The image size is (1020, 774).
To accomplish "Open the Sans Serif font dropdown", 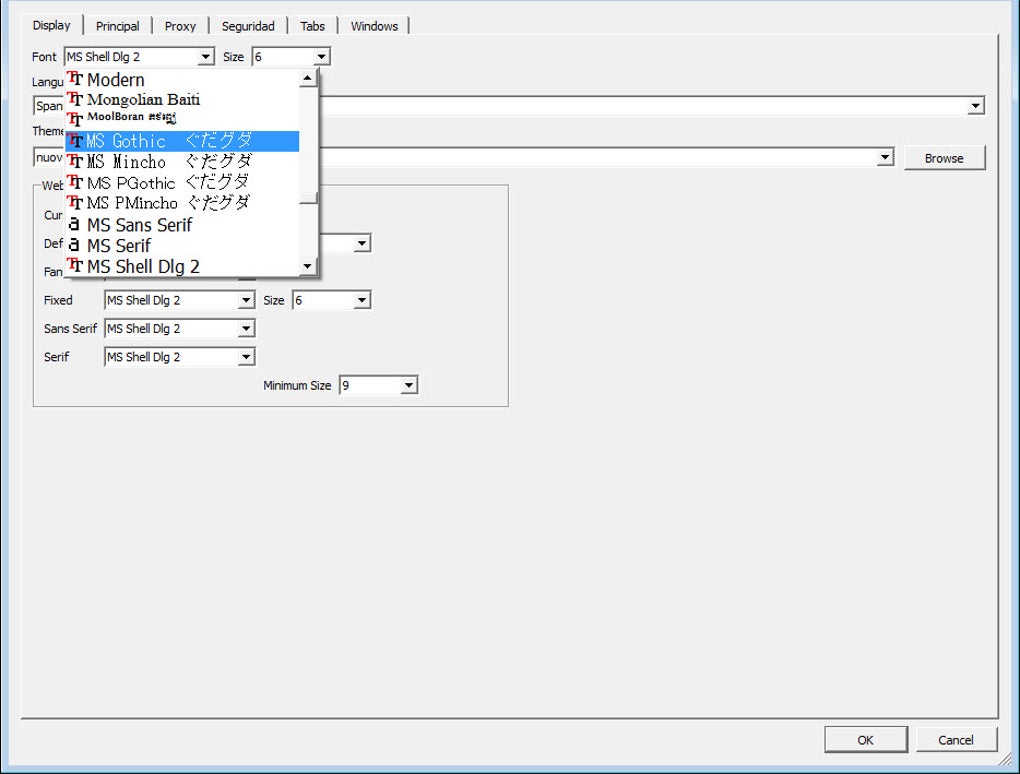I will point(246,328).
